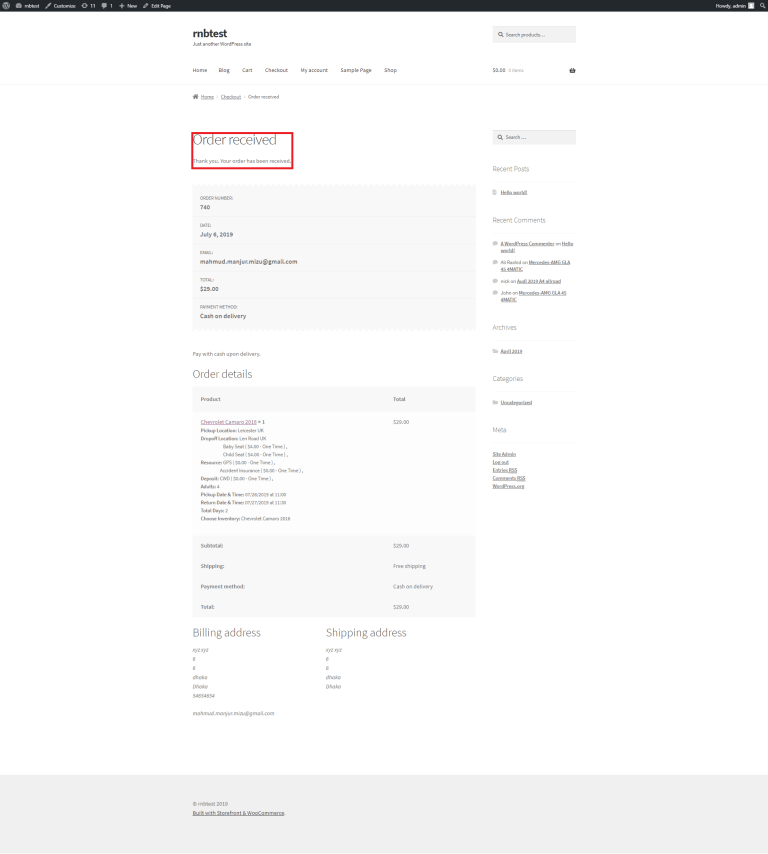Focus the sidebar Search field
This screenshot has width=768, height=854.
click(x=534, y=137)
